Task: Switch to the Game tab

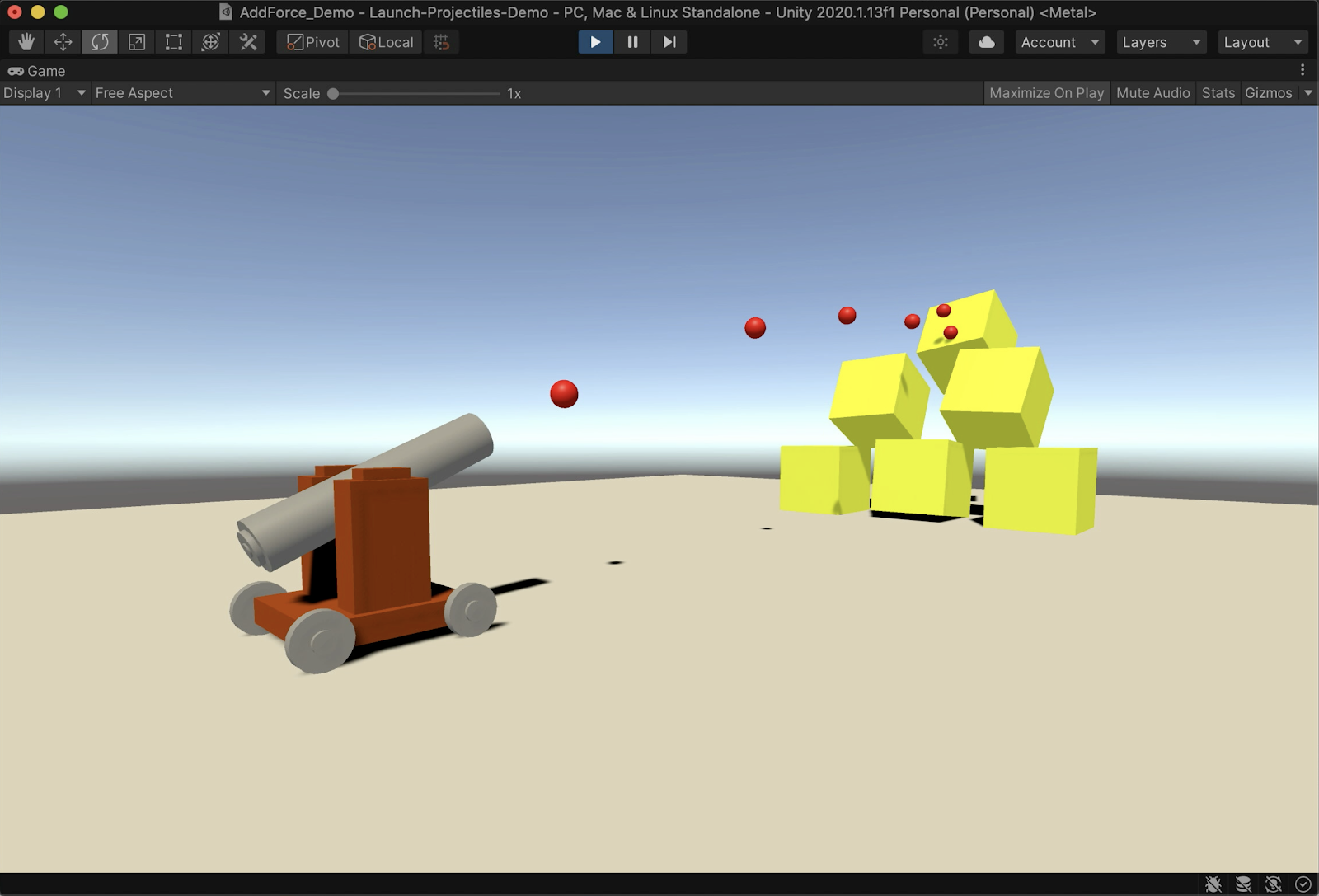Action: pyautogui.click(x=37, y=71)
